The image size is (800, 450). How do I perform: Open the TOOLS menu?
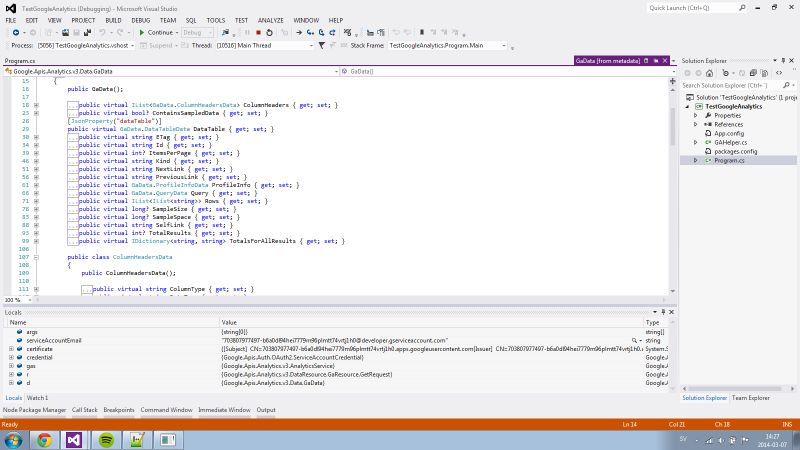coord(215,20)
